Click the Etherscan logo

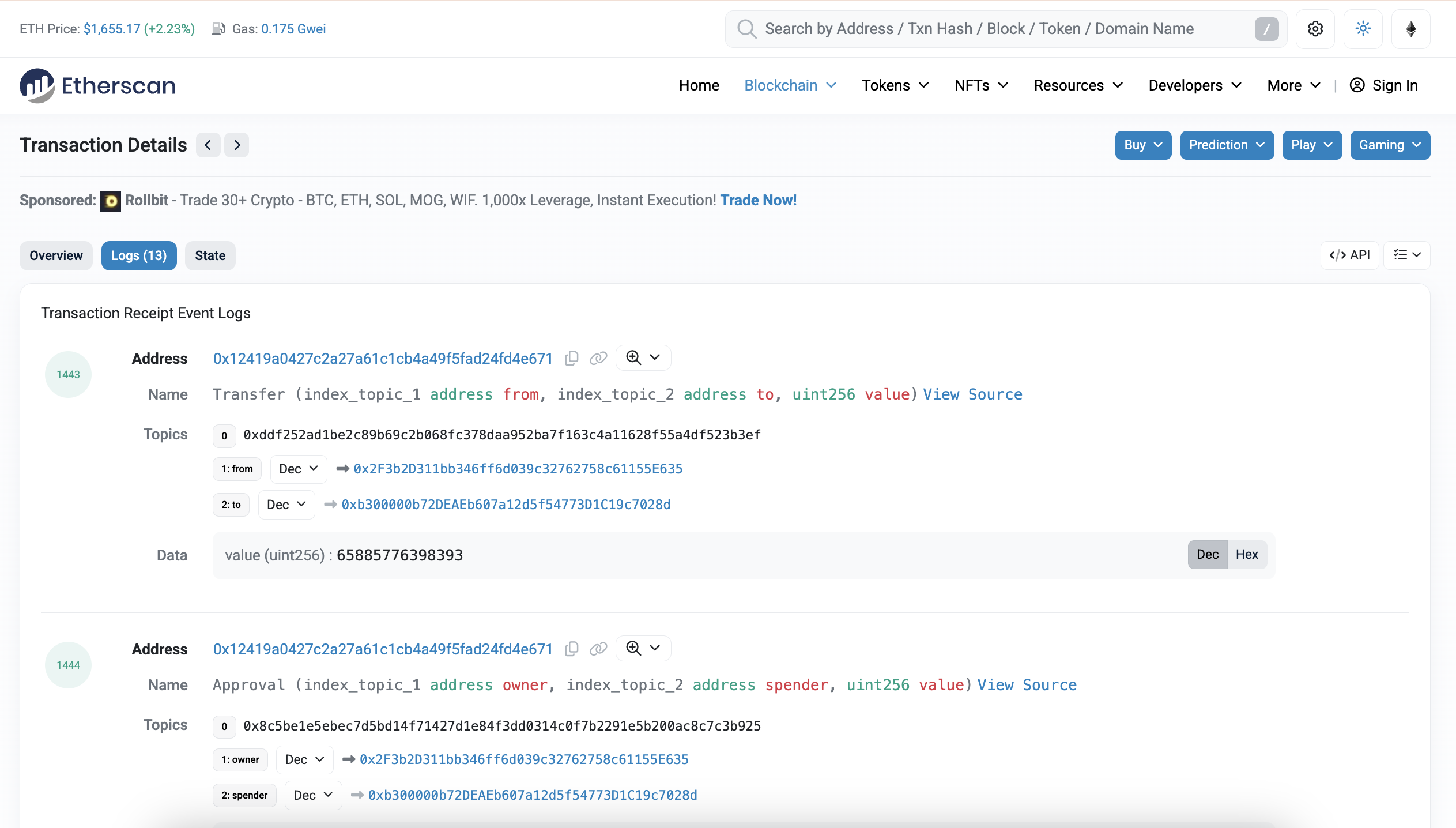coord(97,85)
